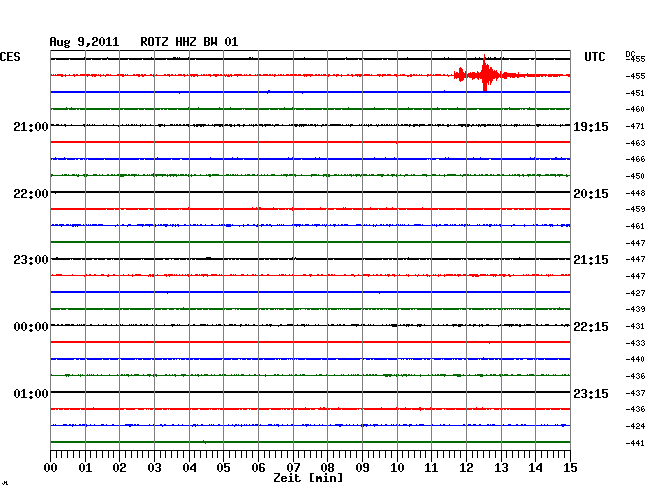This screenshot has width=650, height=494.
Task: Click the DC offset value "-451"
Action: tap(635, 93)
